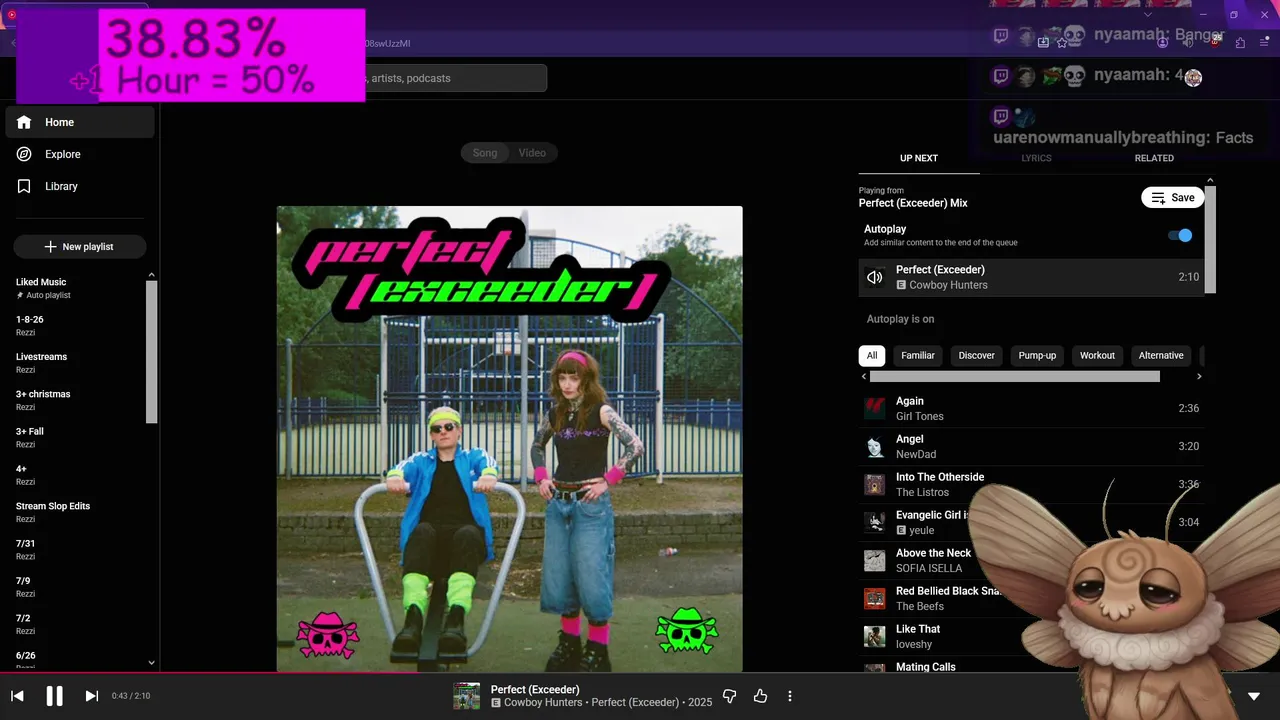This screenshot has height=720, width=1280.
Task: Click the now-playing speaker icon in queue
Action: coord(875,277)
